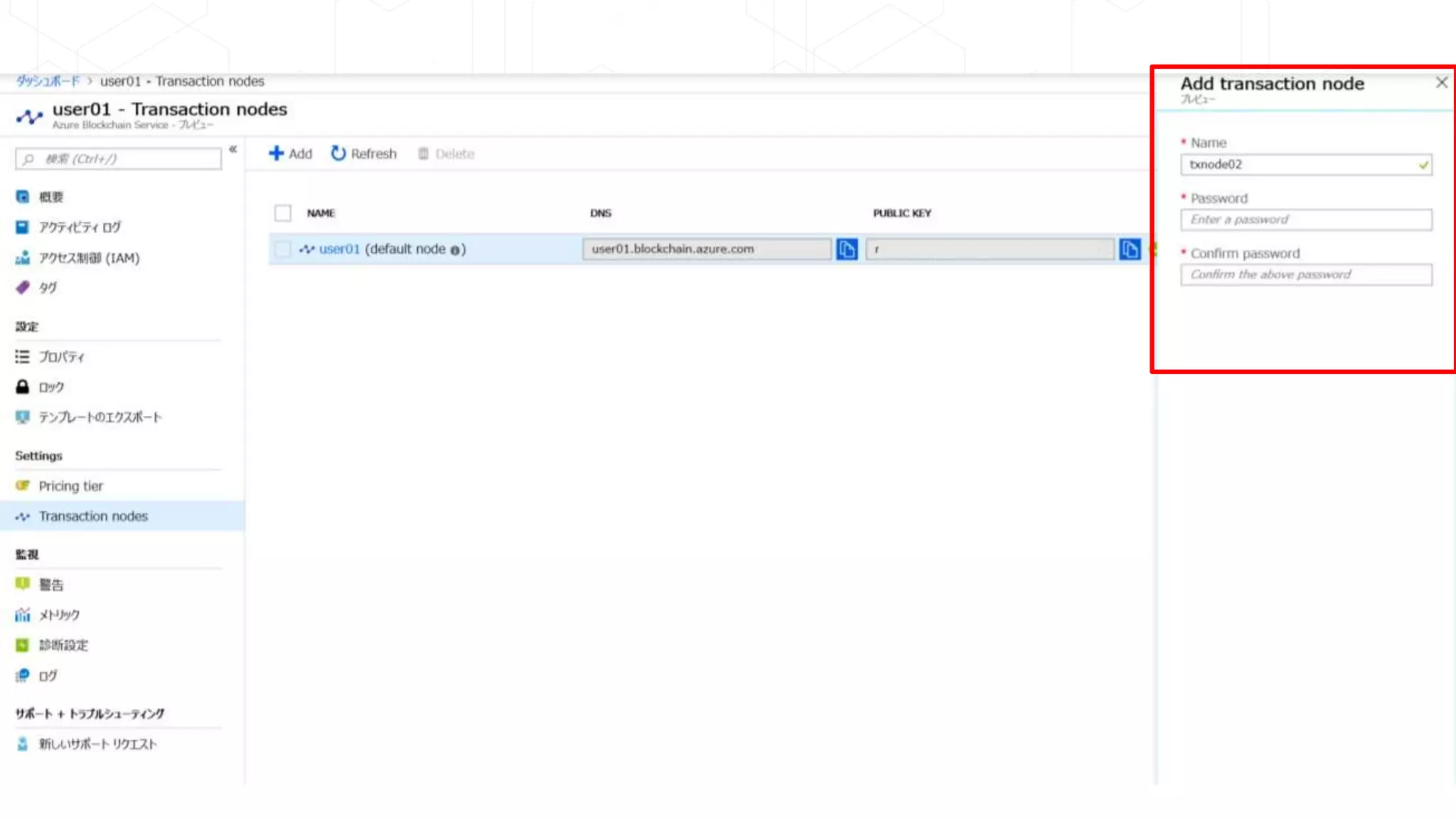This screenshot has height=819, width=1456.
Task: Click the Add plus icon
Action: 276,154
